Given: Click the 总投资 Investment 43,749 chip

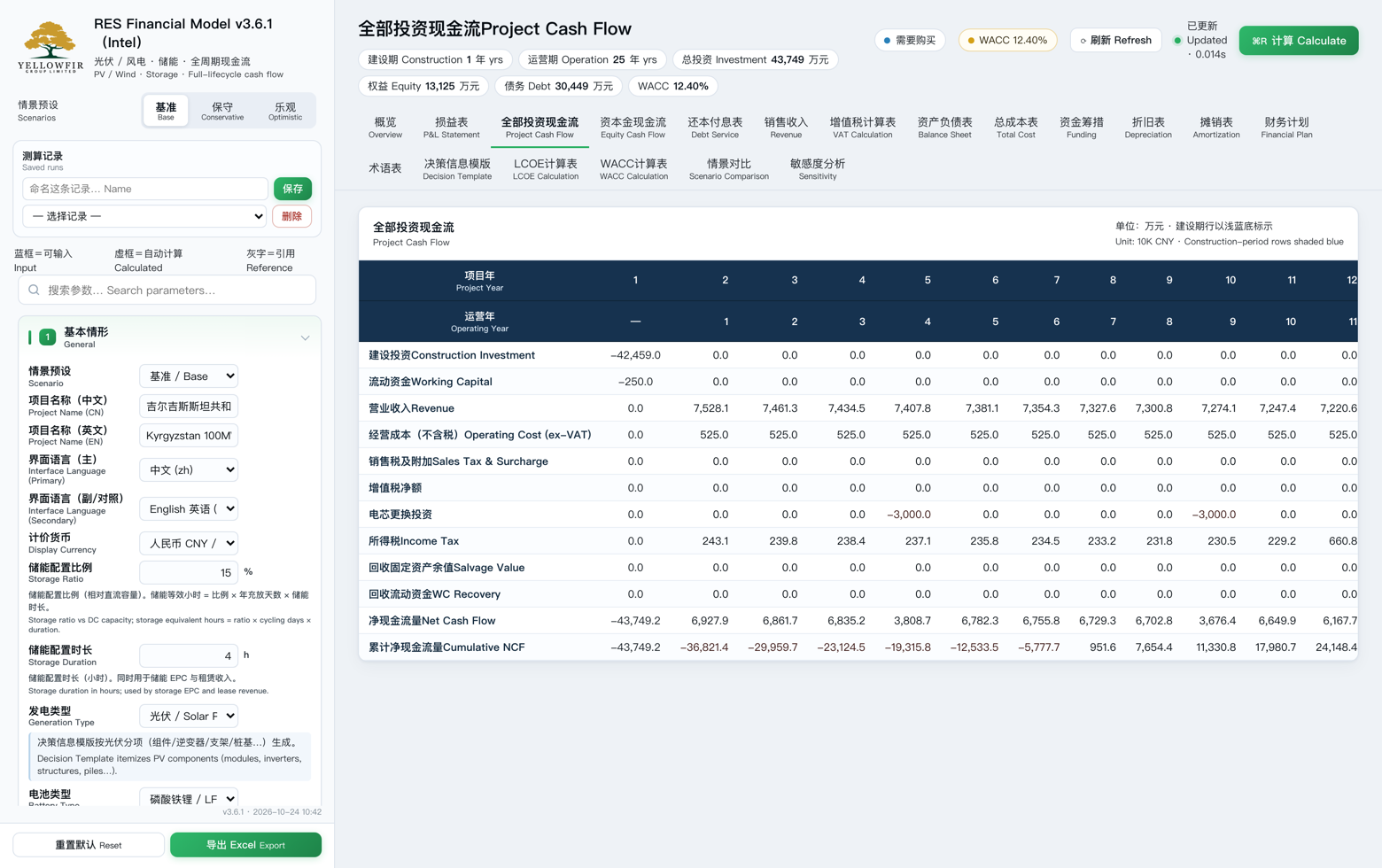Looking at the screenshot, I should click(755, 59).
